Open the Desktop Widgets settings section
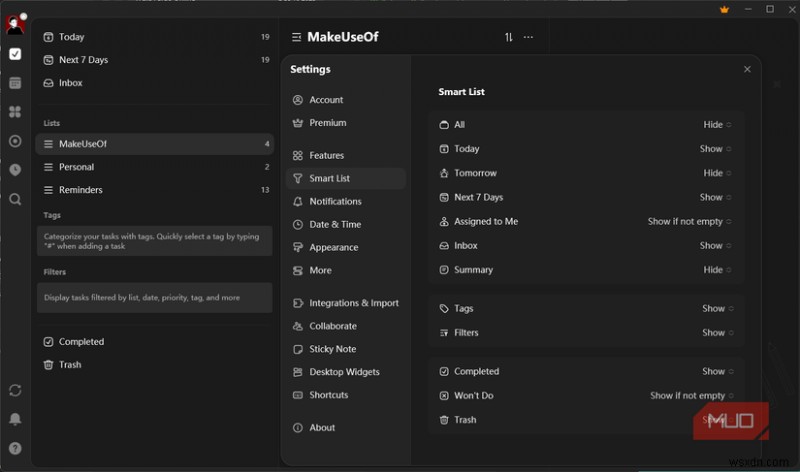 coord(346,372)
